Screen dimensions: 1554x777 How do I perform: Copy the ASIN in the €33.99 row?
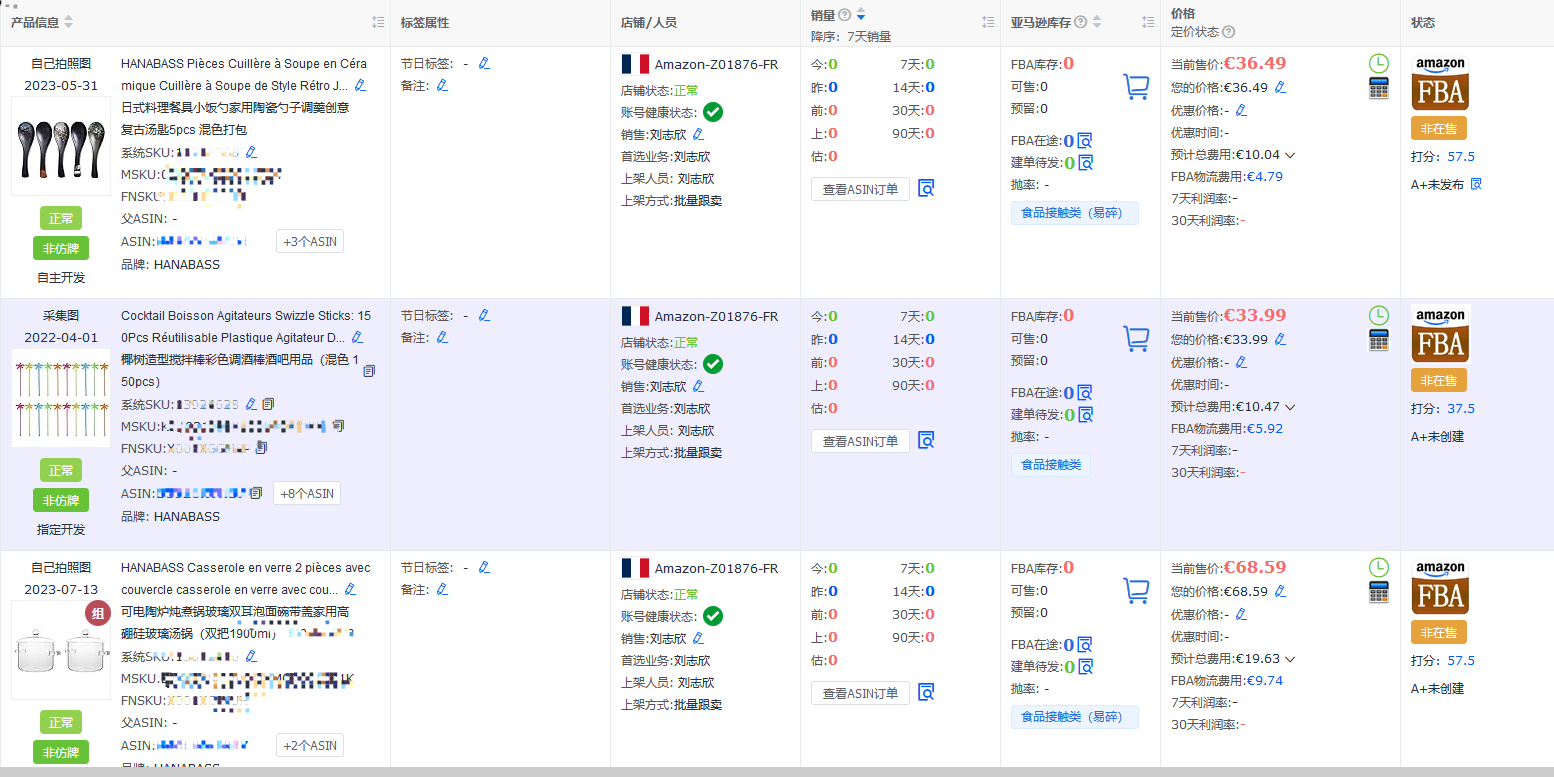256,493
